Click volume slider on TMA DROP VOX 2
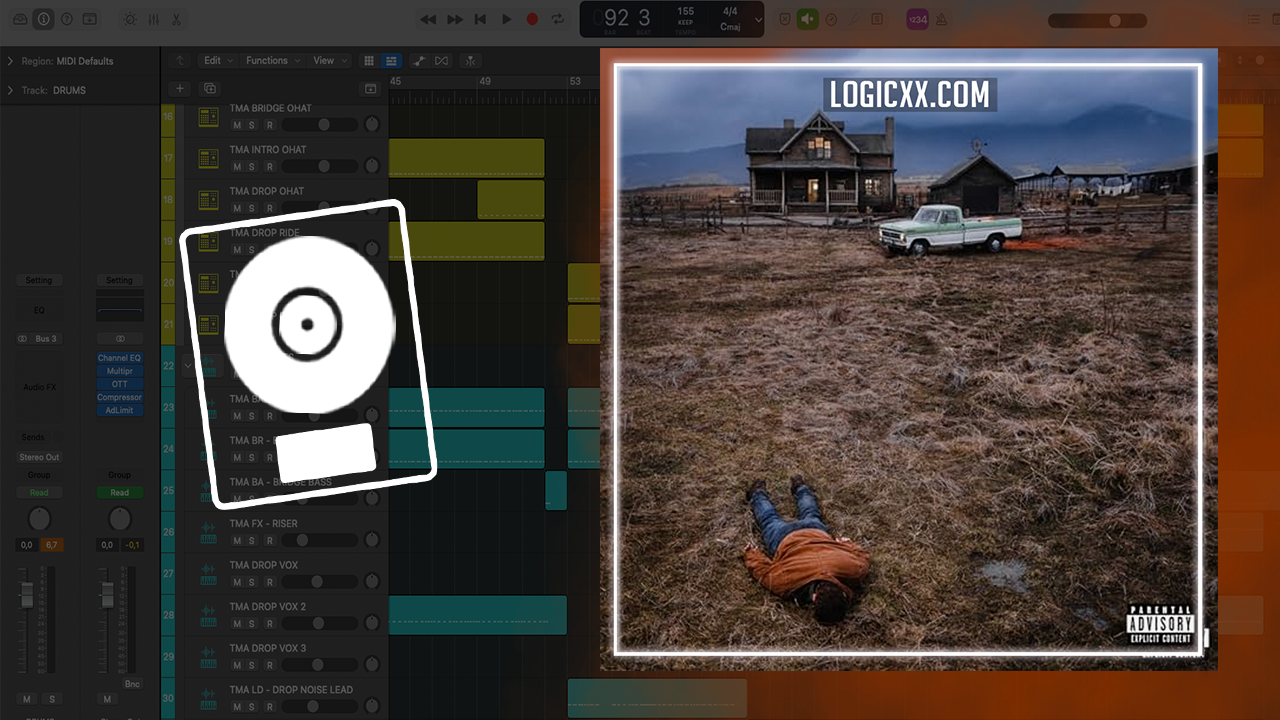Screen dimensions: 1280x720 click(x=320, y=623)
